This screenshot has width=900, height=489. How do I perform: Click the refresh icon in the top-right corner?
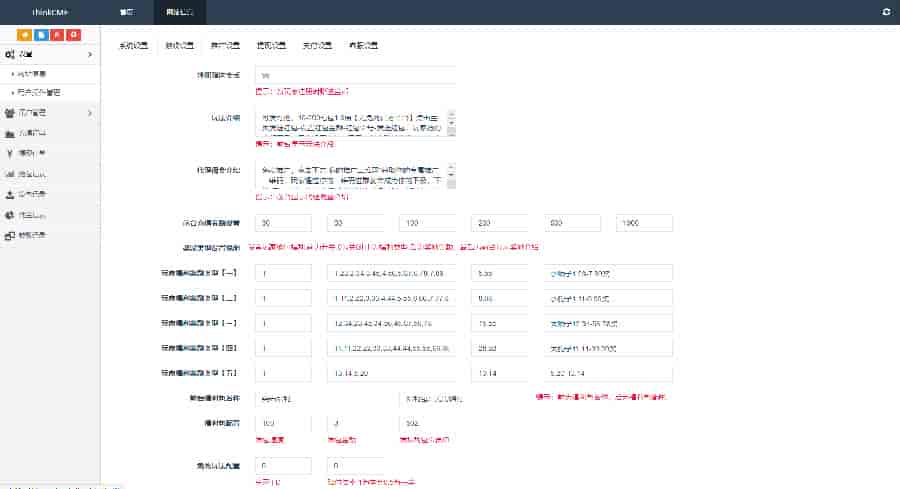pyautogui.click(x=885, y=12)
